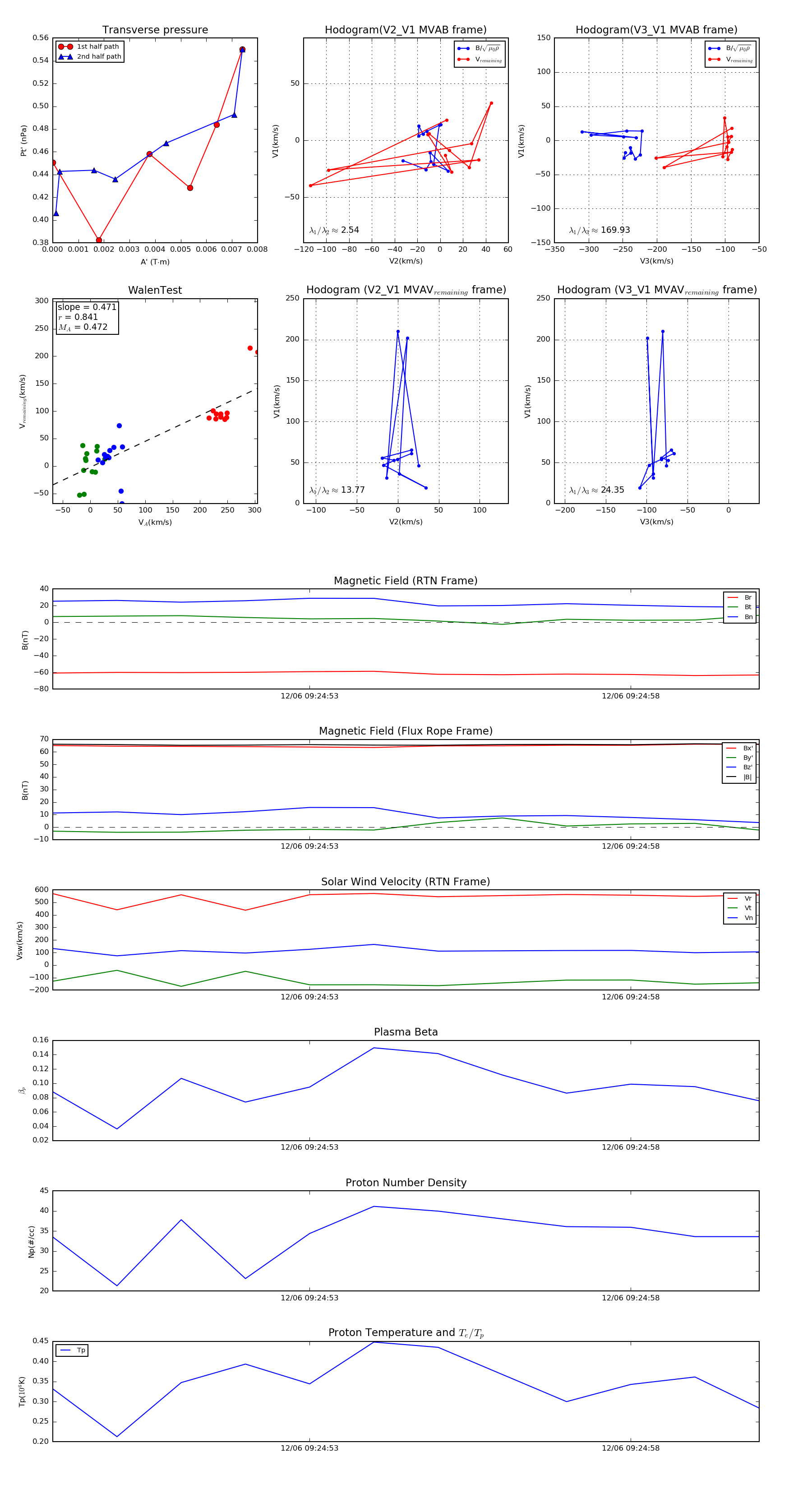Screen dimensions: 812x1489
Task: Click the "12/06 09:24:53" tick under Proton Number Density
Action: [310, 1298]
